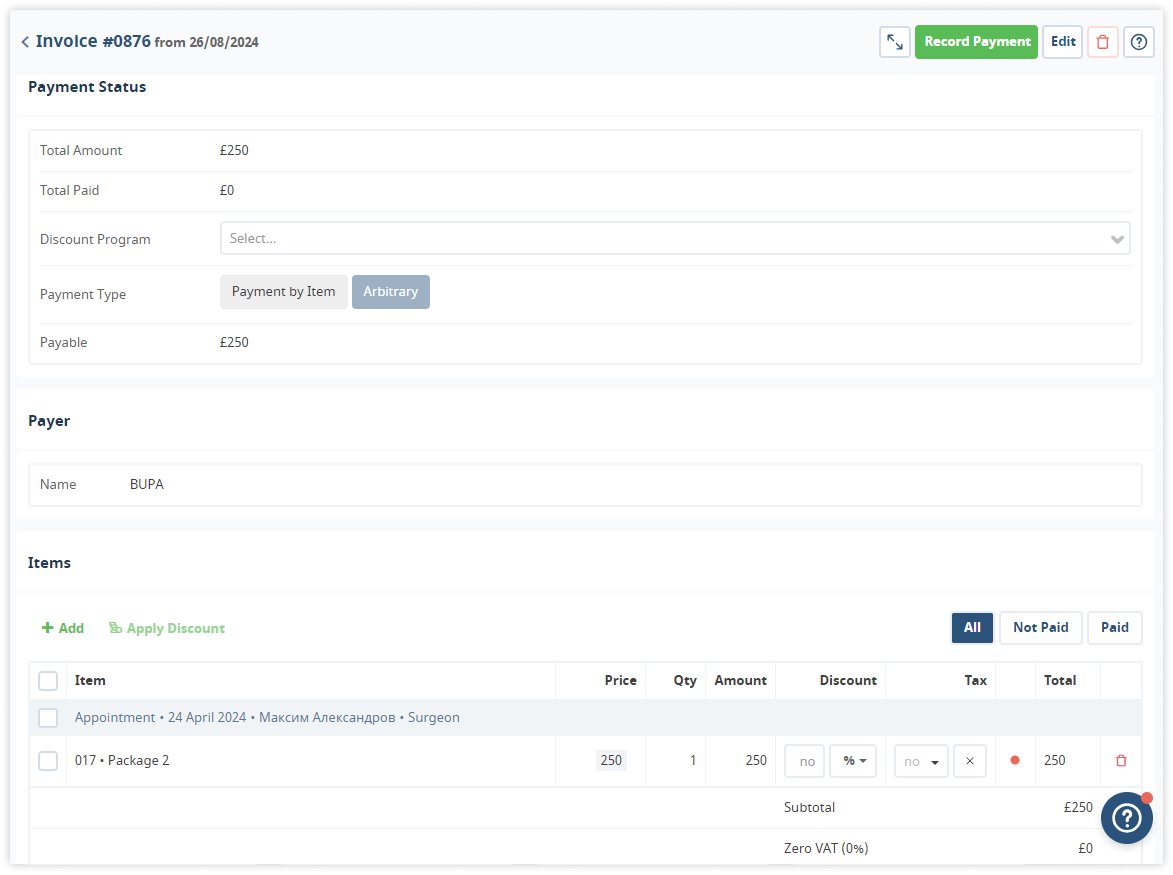Screen dimensions: 1173x875
Task: Click the discount value input field
Action: [x=806, y=761]
